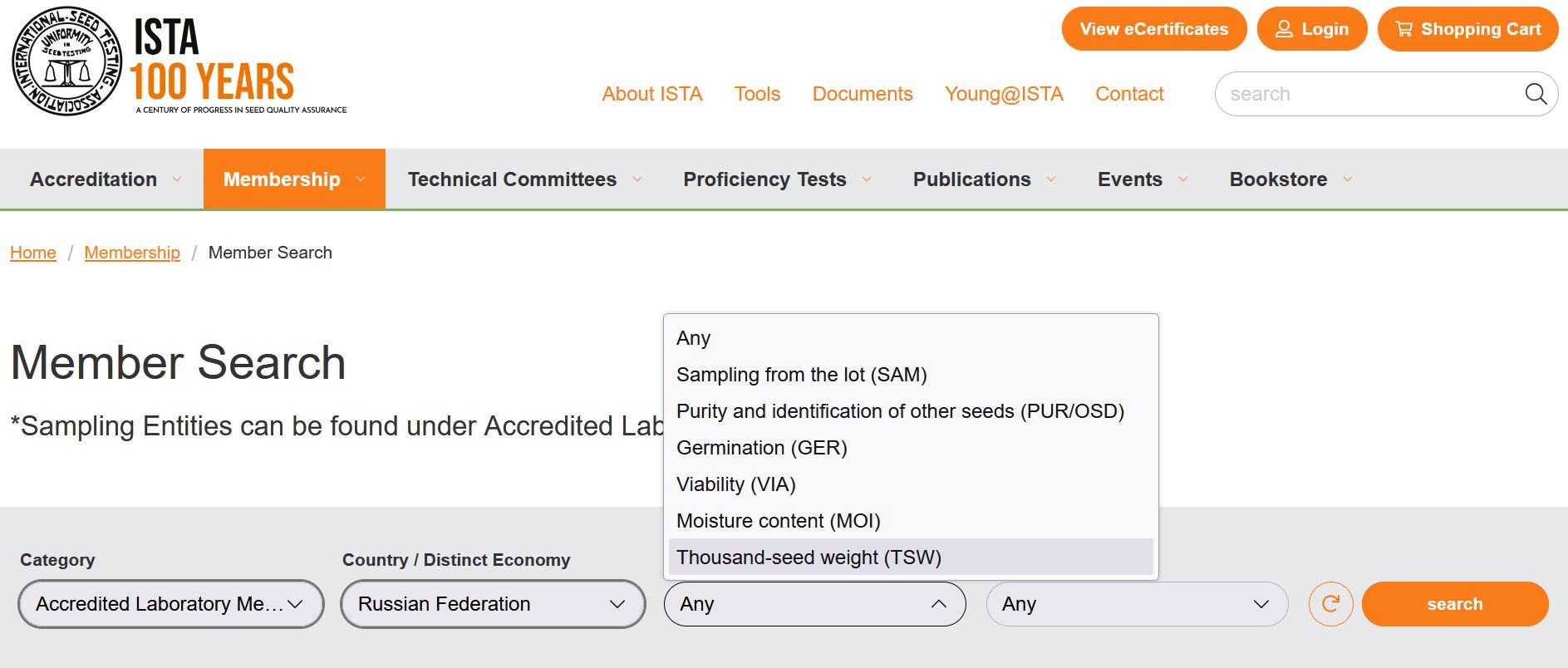The height and width of the screenshot is (668, 1568).
Task: Expand the Technical Committees menu
Action: [x=524, y=179]
